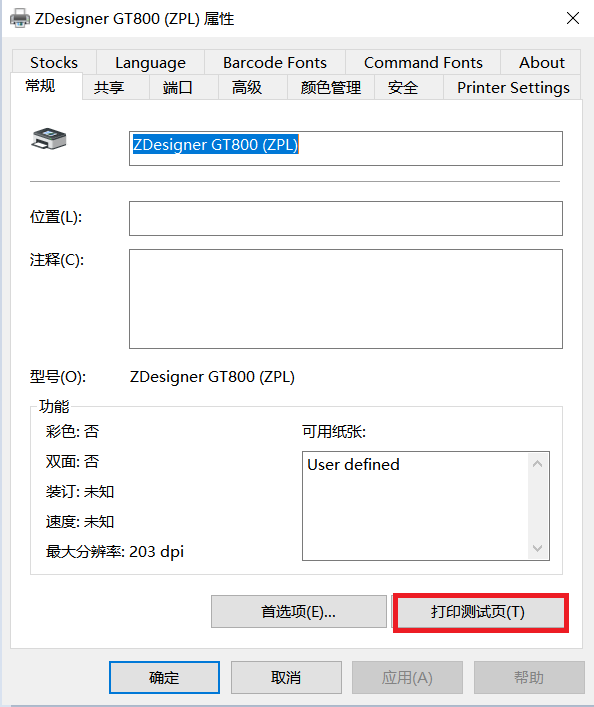
Task: Open the 端口 tab
Action: 178,87
